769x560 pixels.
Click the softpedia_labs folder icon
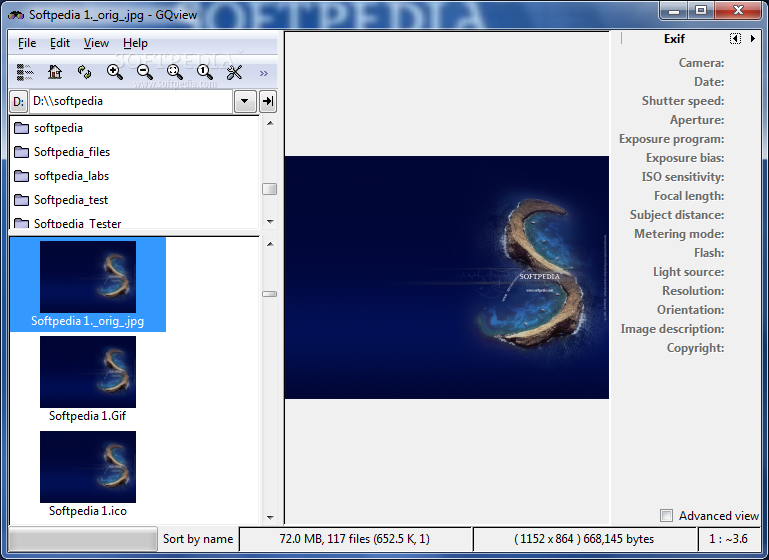[22, 176]
